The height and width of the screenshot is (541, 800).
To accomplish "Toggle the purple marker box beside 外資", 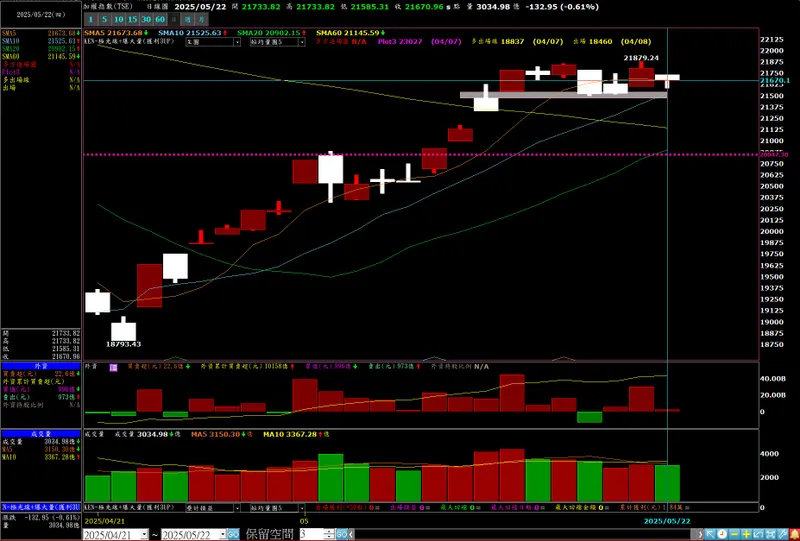I will point(113,367).
